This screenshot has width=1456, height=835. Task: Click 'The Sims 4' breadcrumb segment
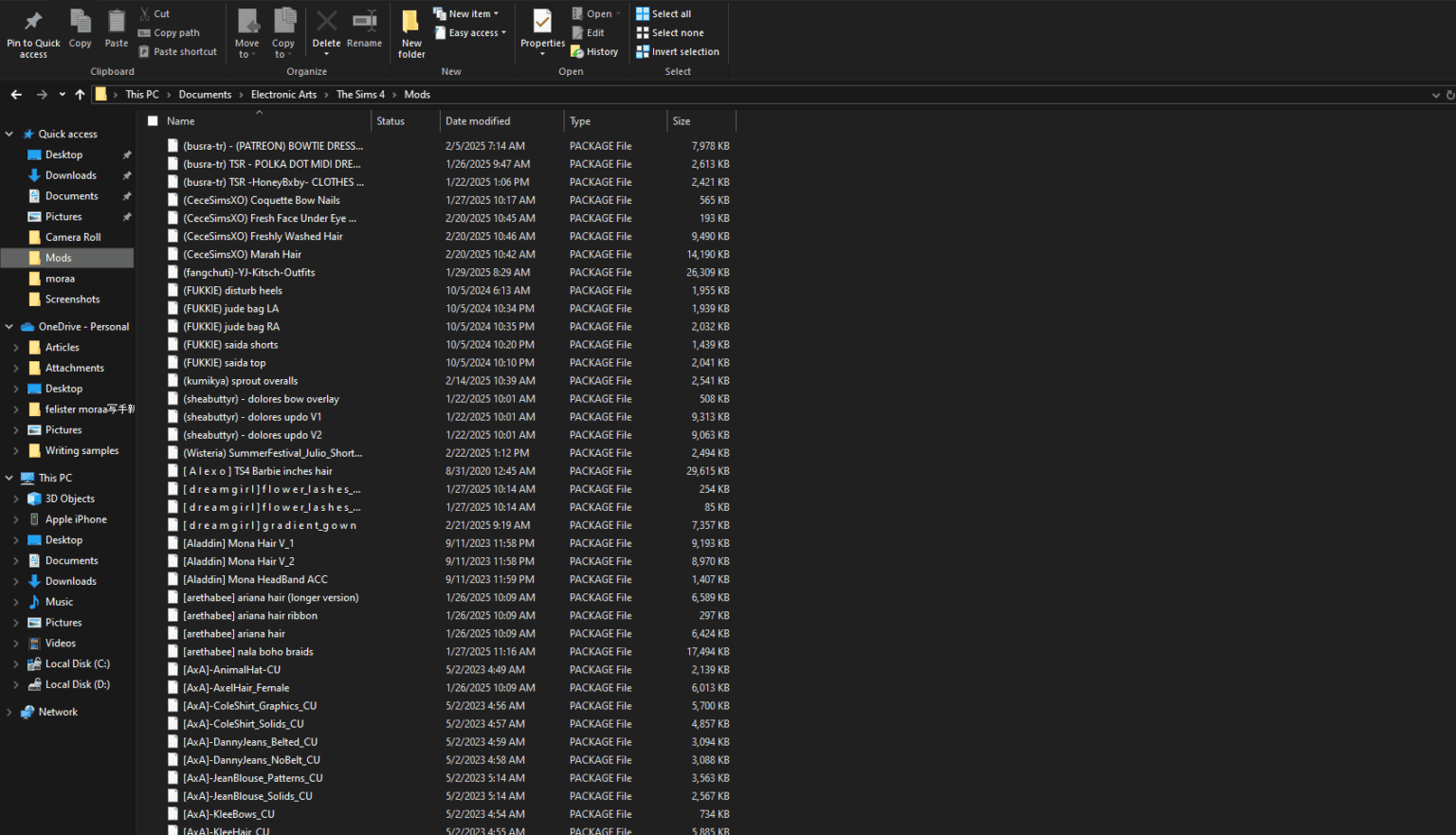[x=360, y=95]
